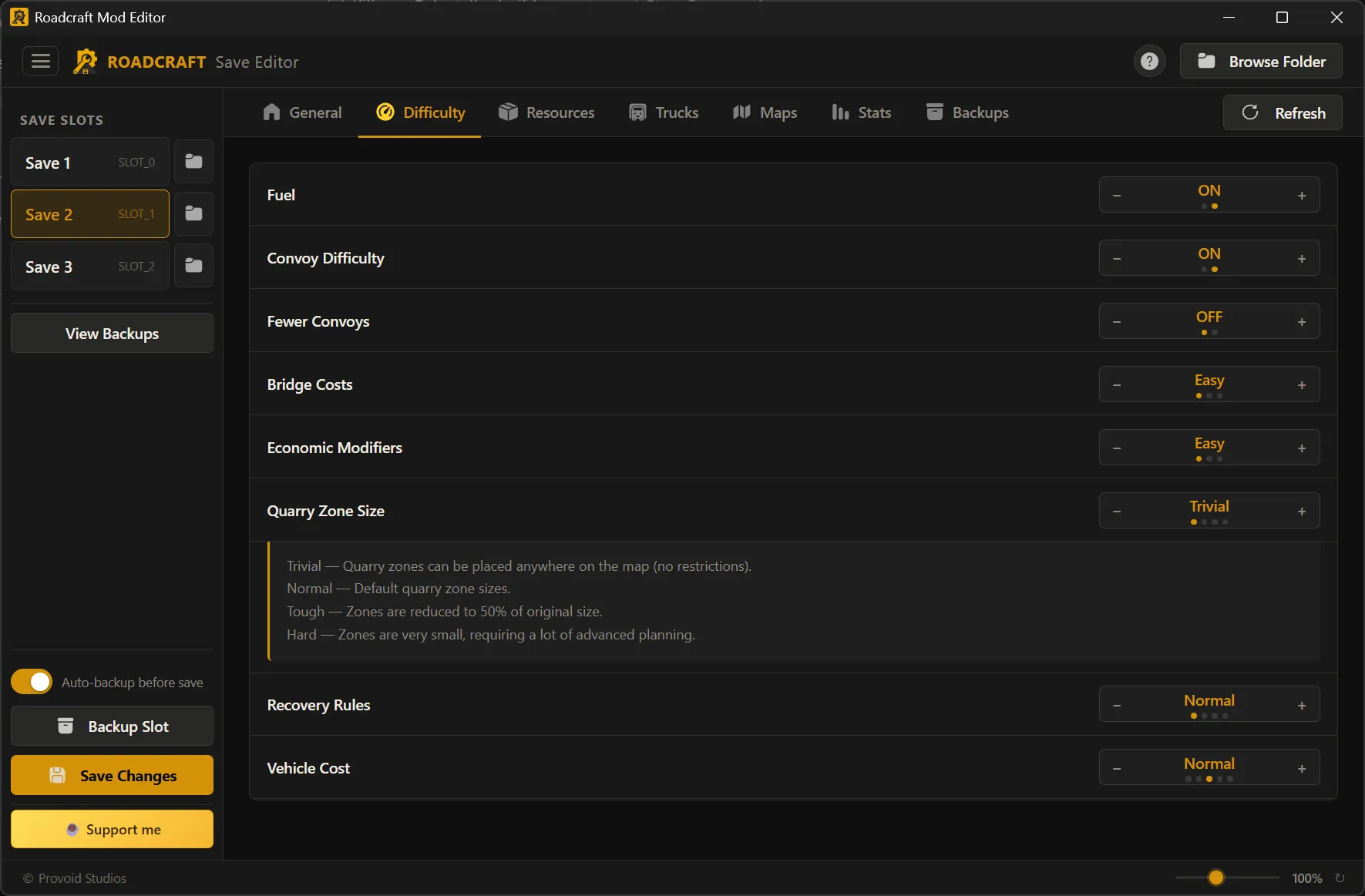Open the hamburger menu in the header
Screen dimensions: 1365x896
[40, 61]
